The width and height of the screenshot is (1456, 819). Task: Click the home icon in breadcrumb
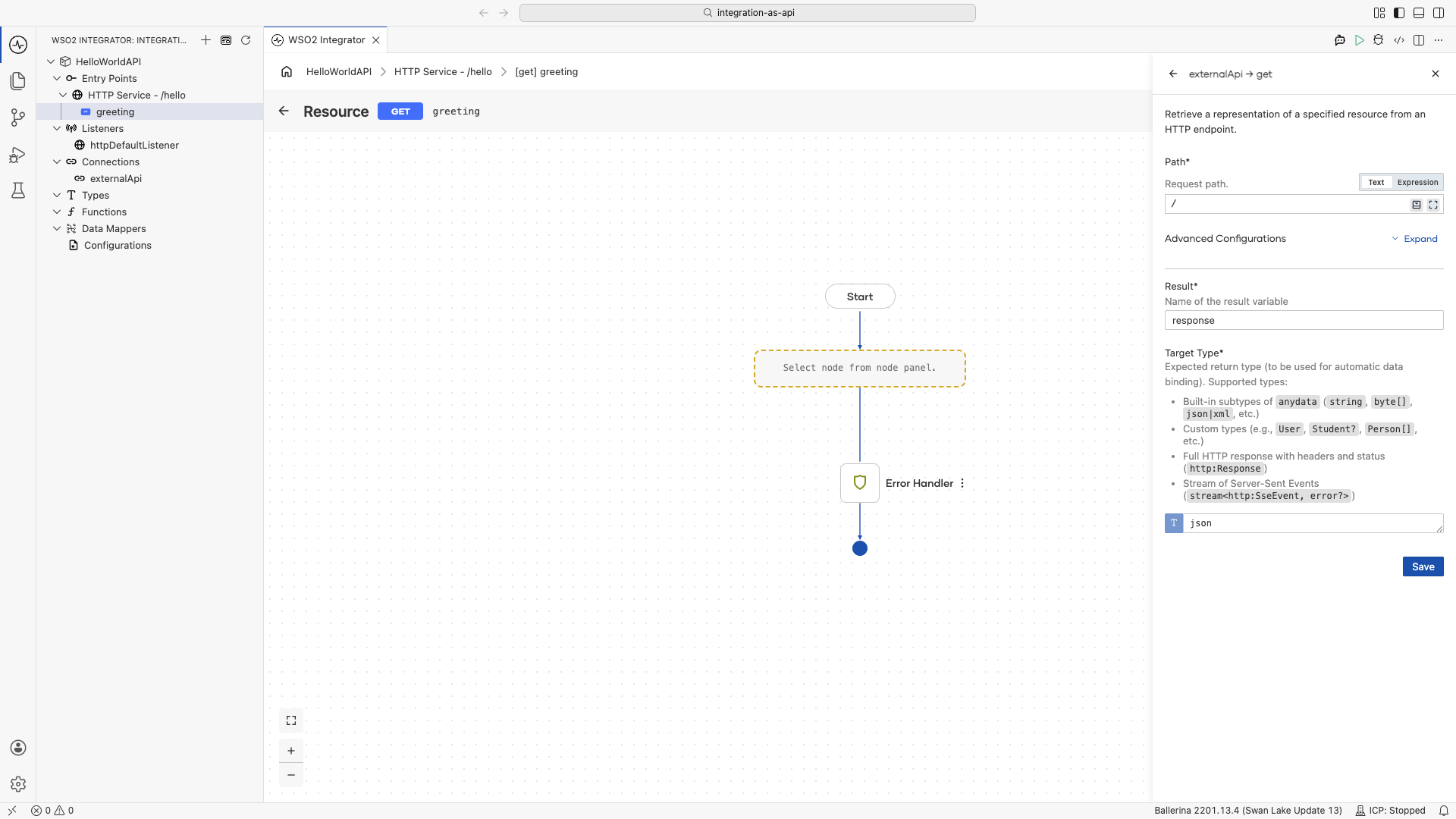tap(287, 71)
